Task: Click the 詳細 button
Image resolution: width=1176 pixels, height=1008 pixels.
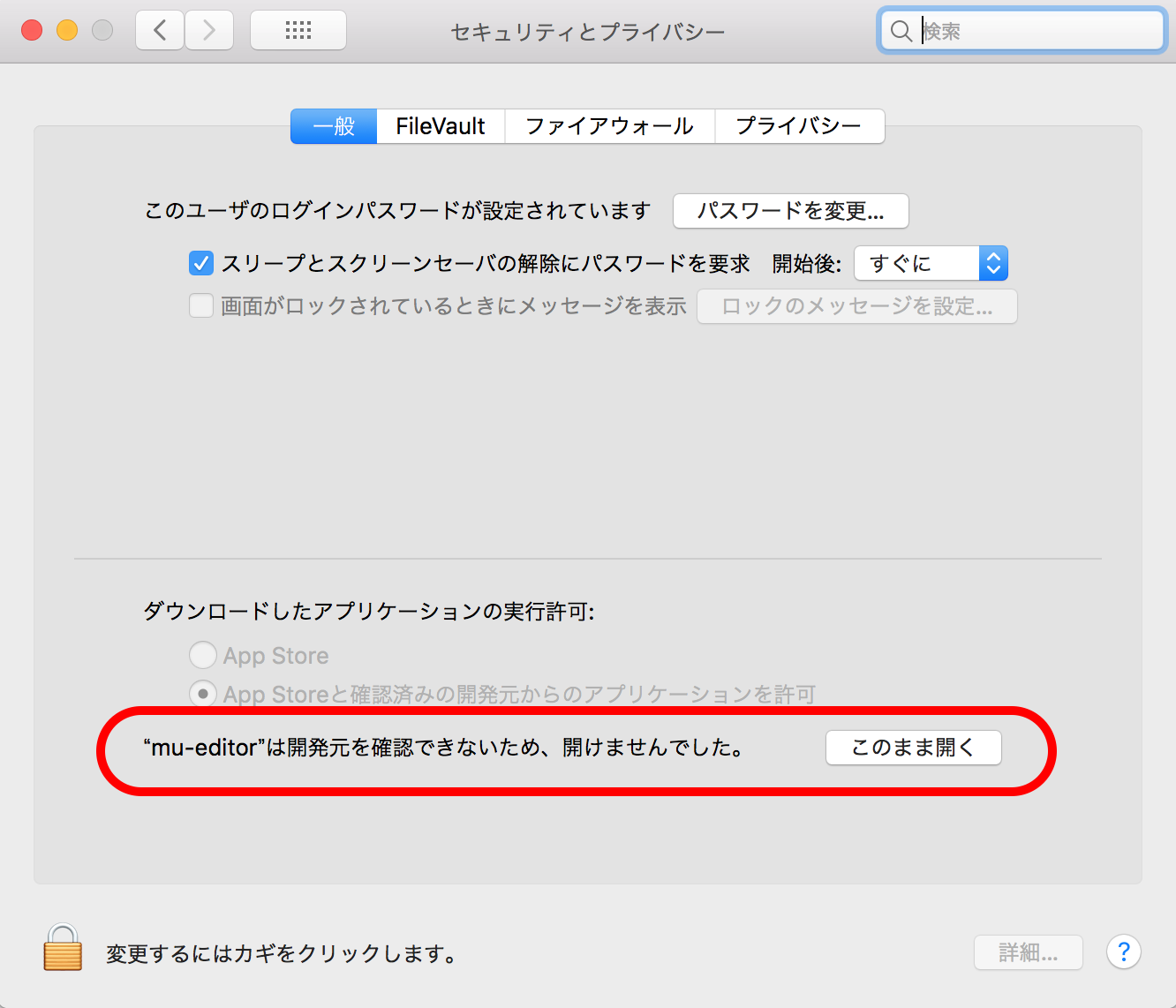Action: coord(1028,952)
